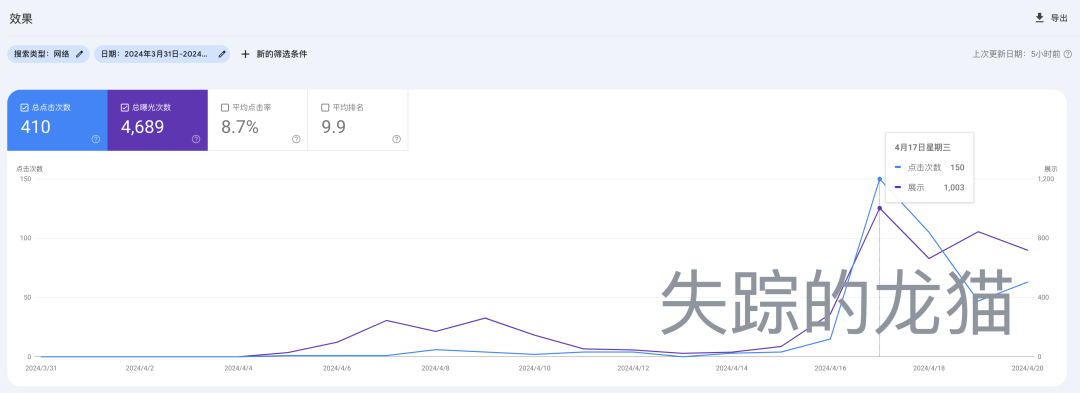Edit the date range filter pencil icon
This screenshot has width=1080, height=393.
coord(222,54)
